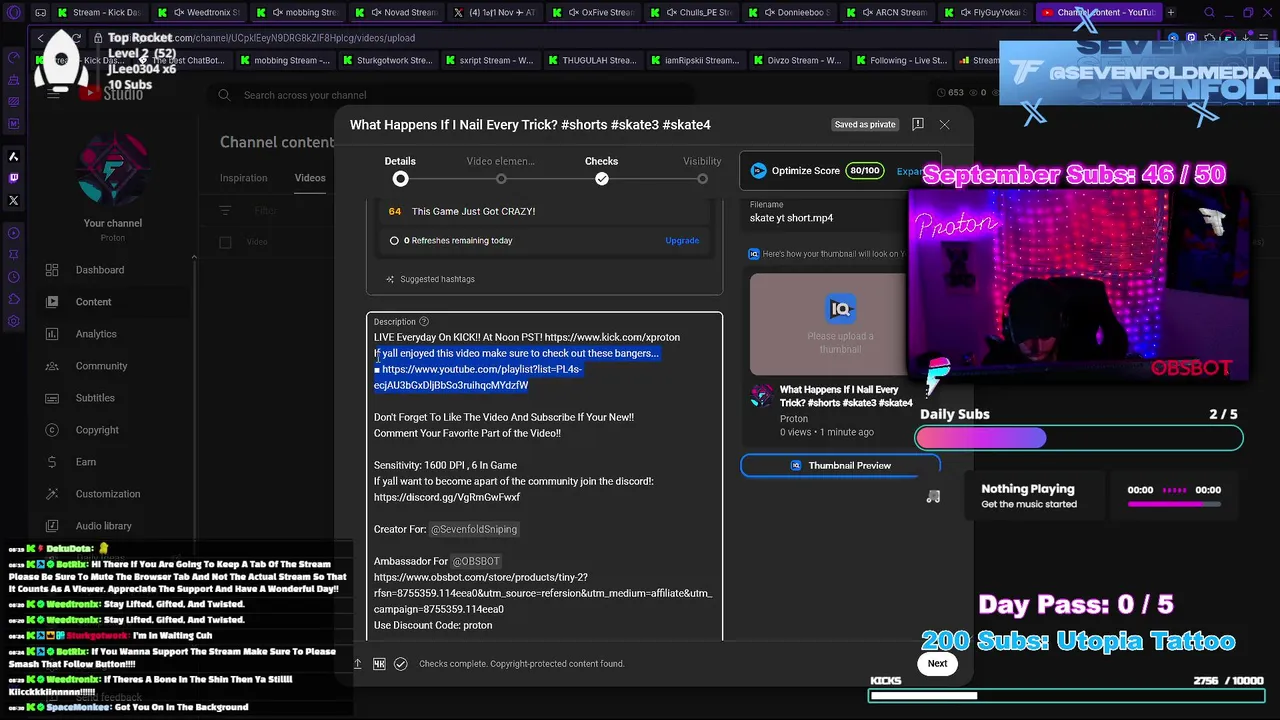This screenshot has height=720, width=1280.
Task: Switch to the Novad Stream browser tab
Action: pos(397,13)
